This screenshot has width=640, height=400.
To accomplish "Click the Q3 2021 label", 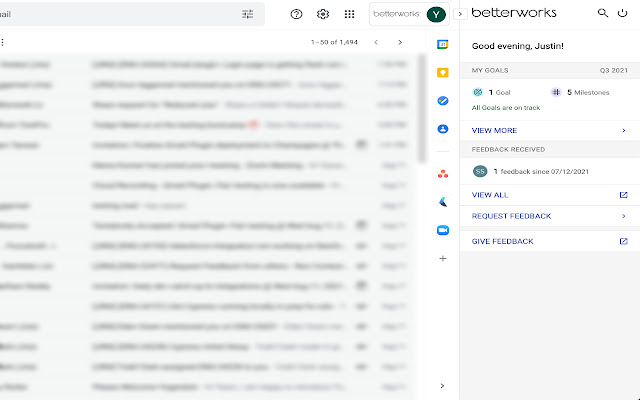I will pyautogui.click(x=613, y=70).
